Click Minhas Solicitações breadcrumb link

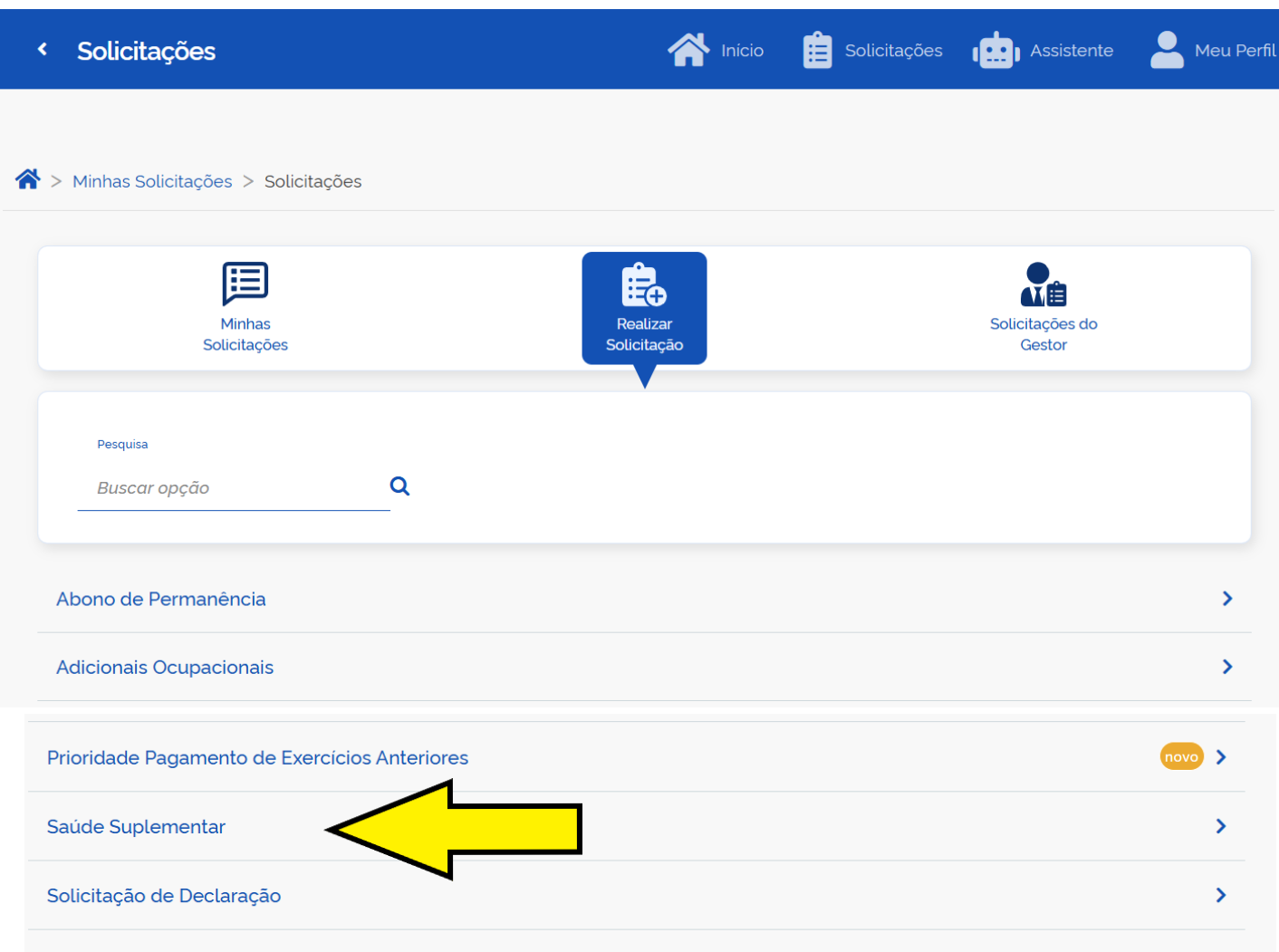point(152,181)
